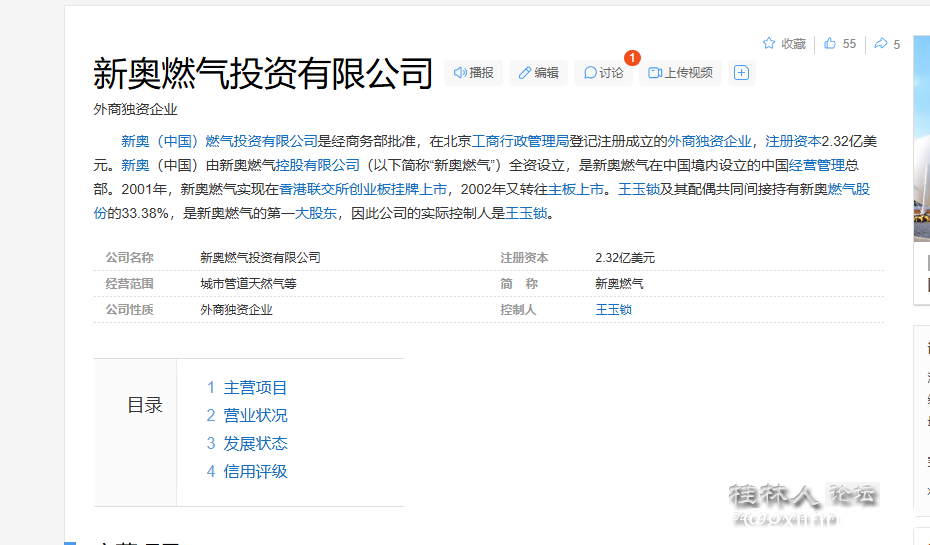930x545 pixels.
Task: Click the 2.32亿美元 value in info table
Action: (x=625, y=258)
